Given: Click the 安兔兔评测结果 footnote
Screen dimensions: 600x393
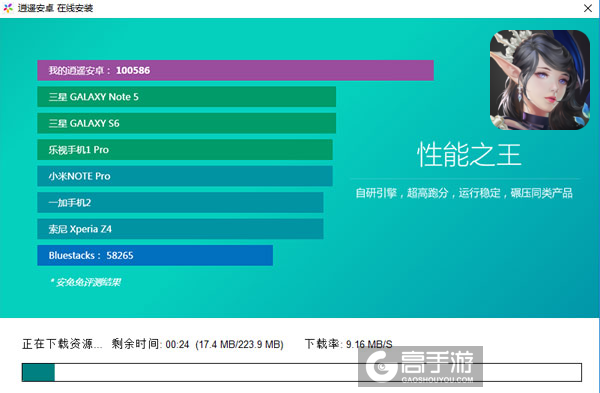Looking at the screenshot, I should pos(86,282).
